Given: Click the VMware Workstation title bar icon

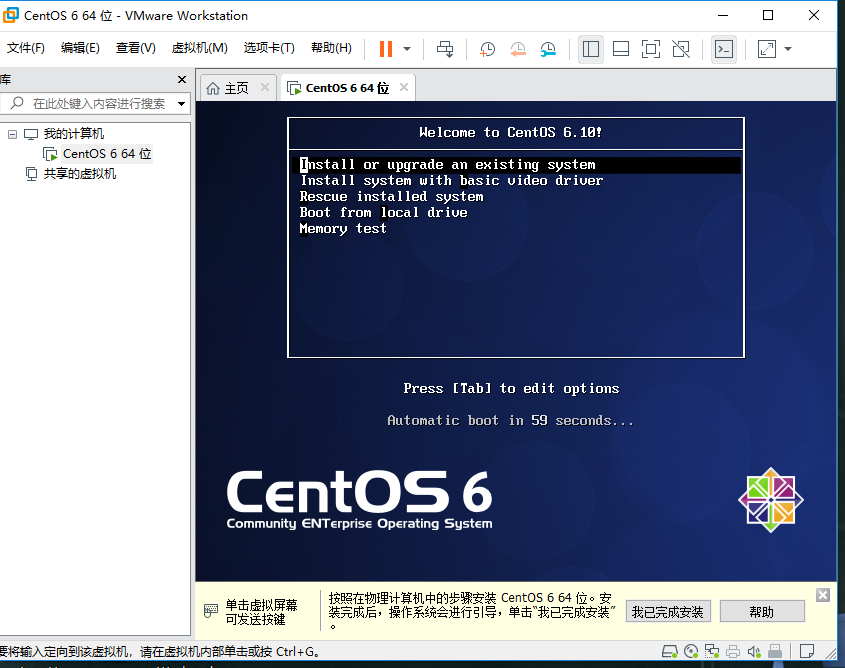Looking at the screenshot, I should pos(11,15).
